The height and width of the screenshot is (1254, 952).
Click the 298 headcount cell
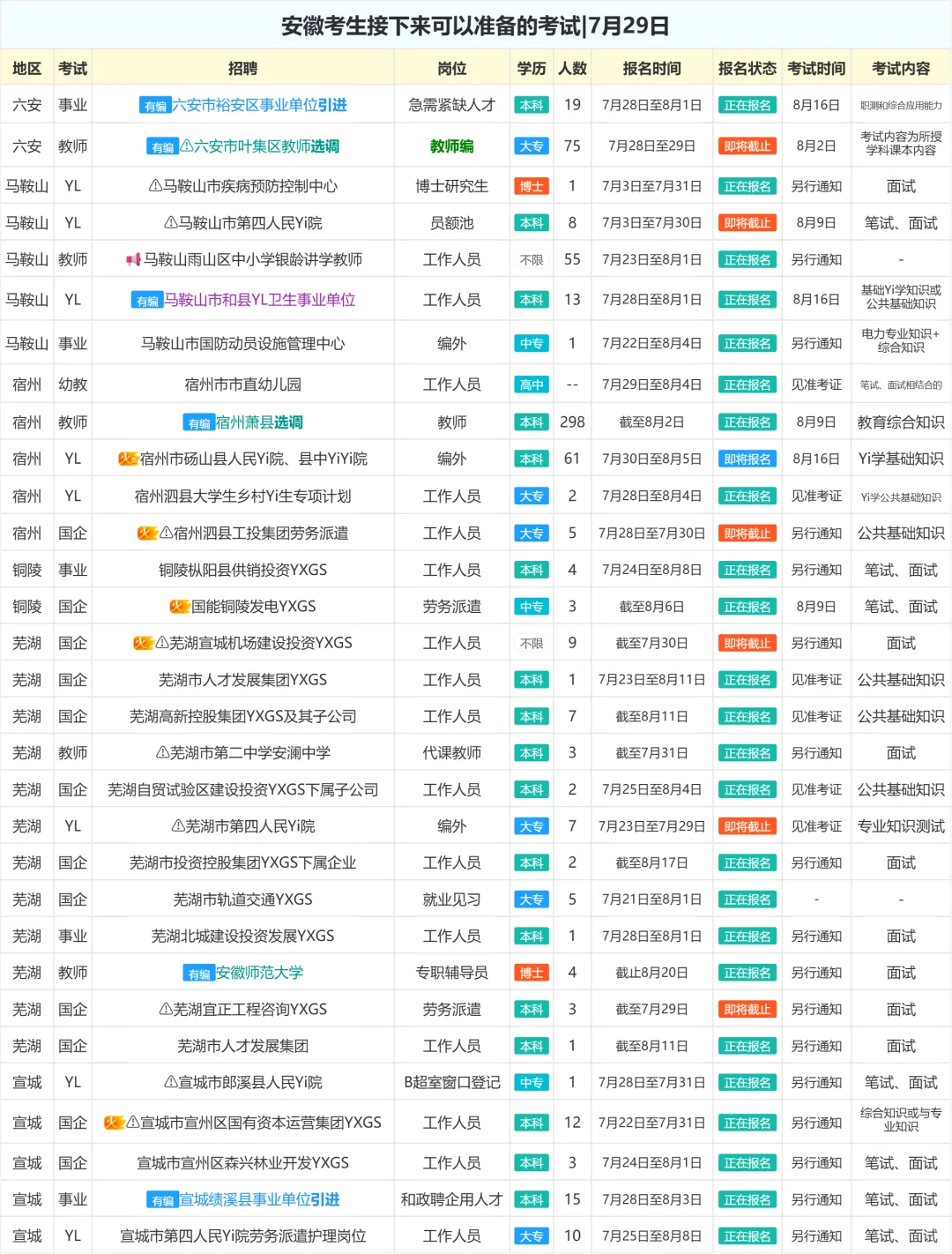click(x=572, y=422)
